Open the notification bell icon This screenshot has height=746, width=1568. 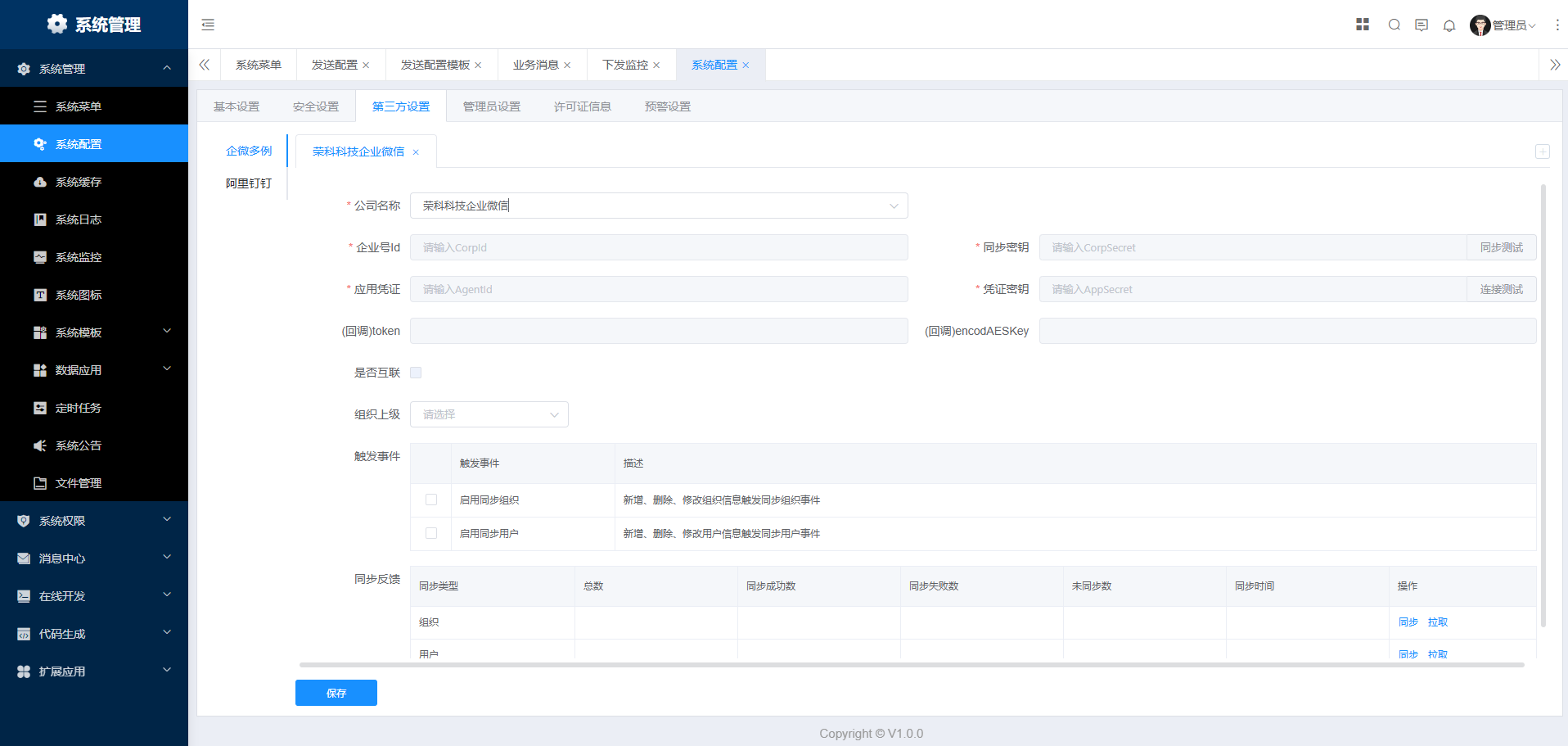click(1449, 25)
